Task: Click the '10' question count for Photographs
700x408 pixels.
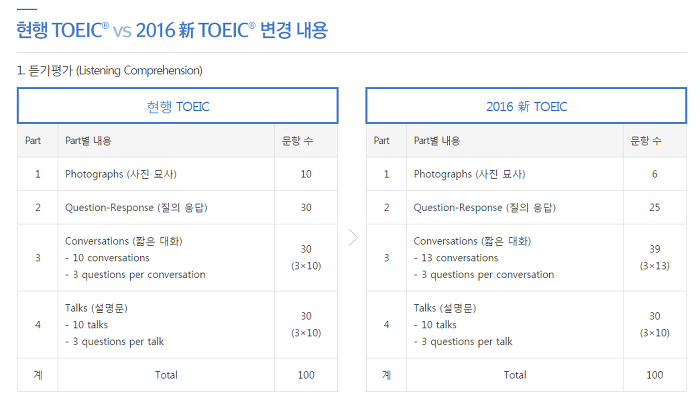Action: pos(306,174)
